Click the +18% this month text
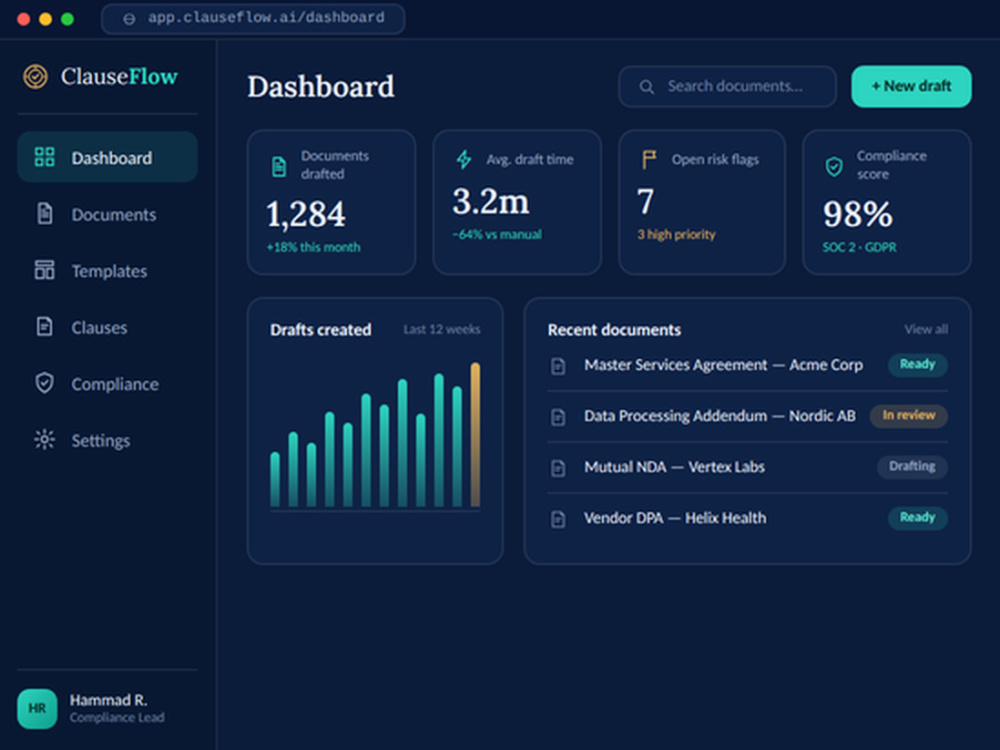Screen dimensions: 1000x750 (x=313, y=247)
